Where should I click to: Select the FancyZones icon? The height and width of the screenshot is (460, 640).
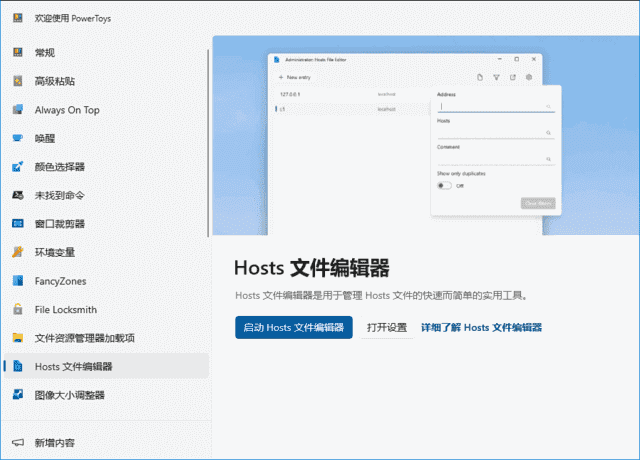(x=17, y=281)
